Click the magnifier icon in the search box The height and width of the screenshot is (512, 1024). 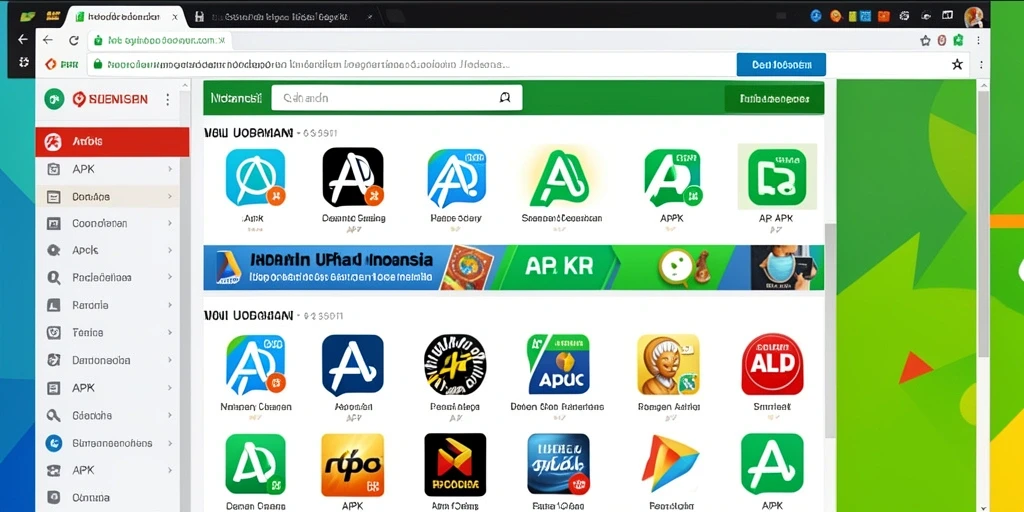click(504, 98)
